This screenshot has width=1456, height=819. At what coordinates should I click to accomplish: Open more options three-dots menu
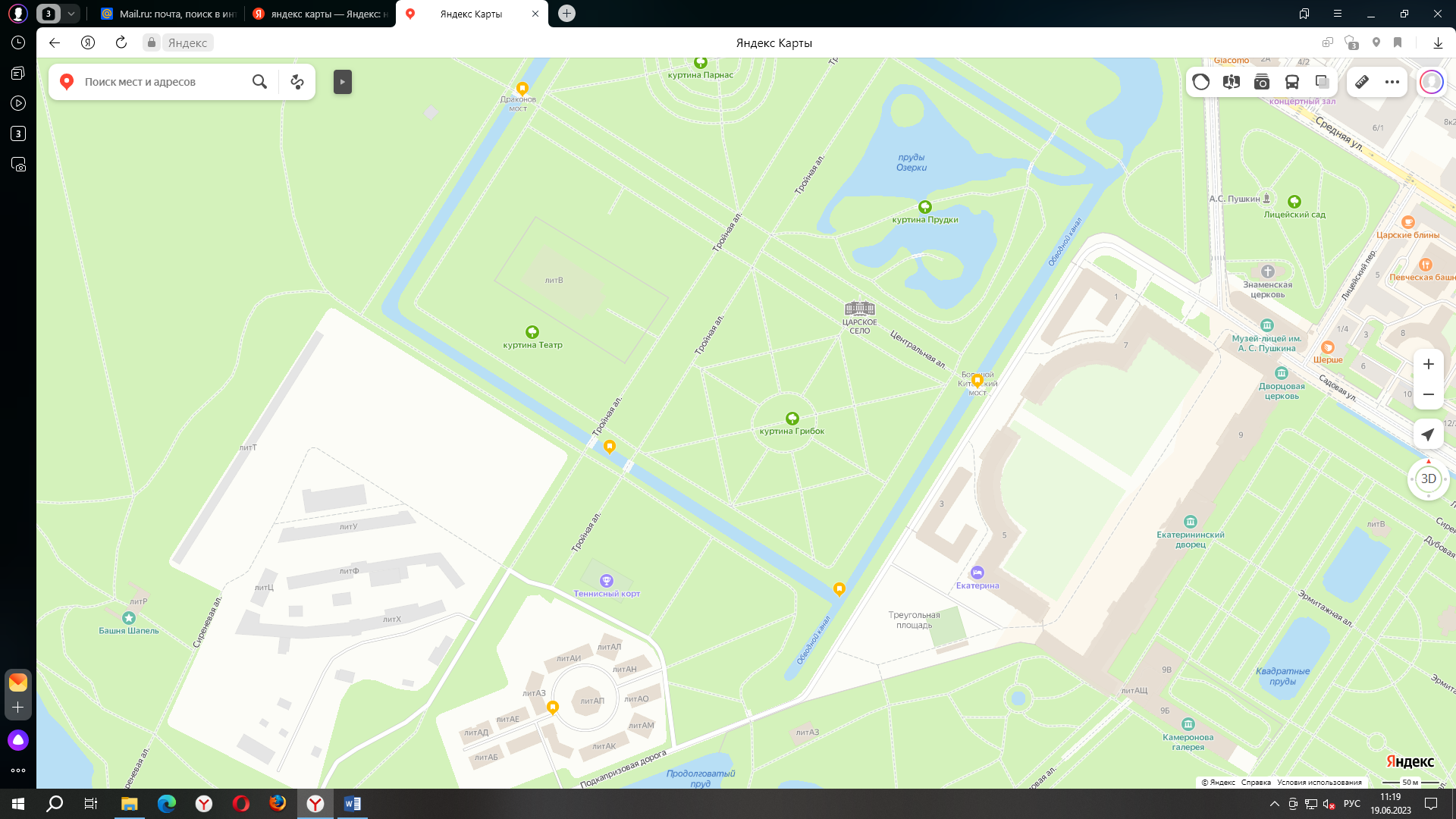(x=1392, y=82)
